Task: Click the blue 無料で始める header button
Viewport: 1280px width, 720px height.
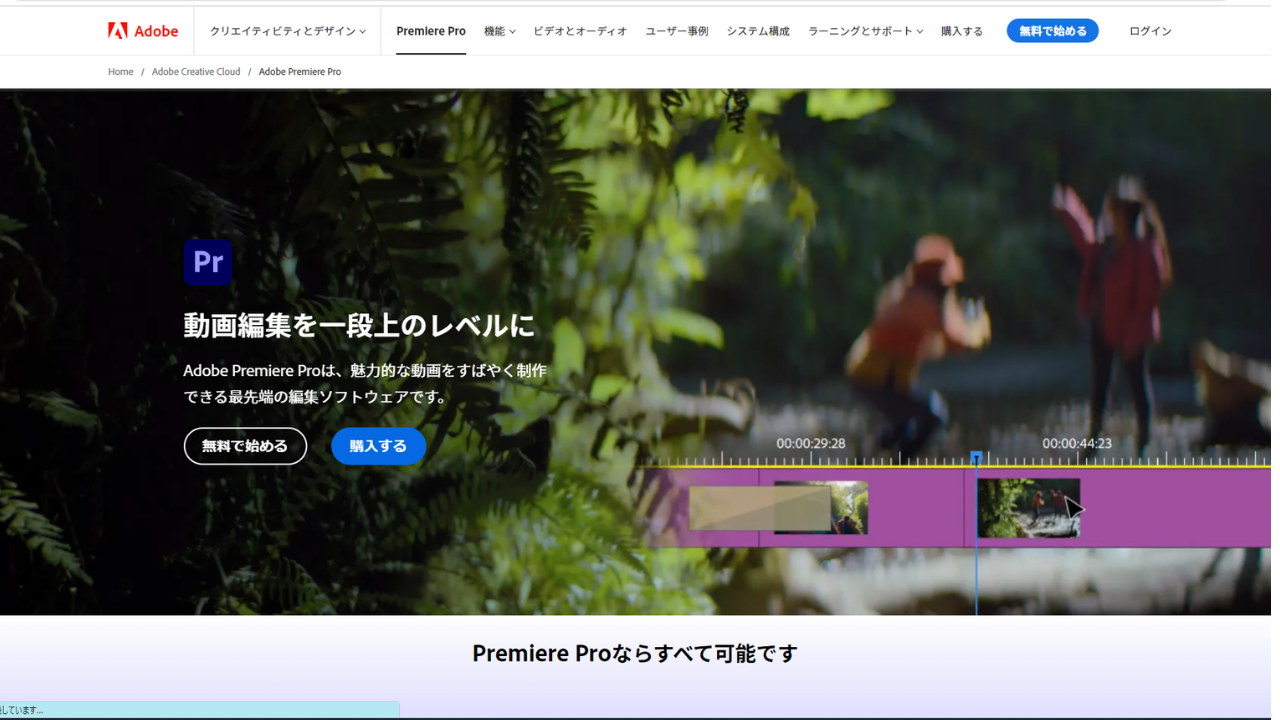Action: [x=1052, y=31]
